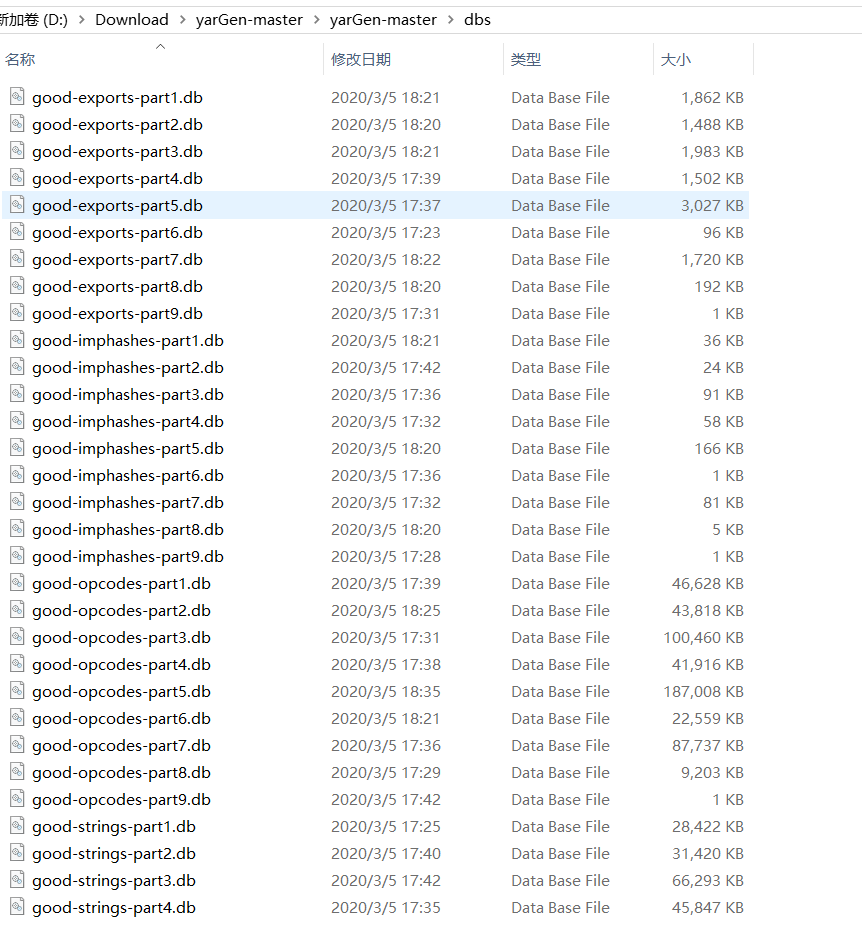The width and height of the screenshot is (862, 930).
Task: Select the file name good-opcodes-part6.db
Action: tap(122, 719)
